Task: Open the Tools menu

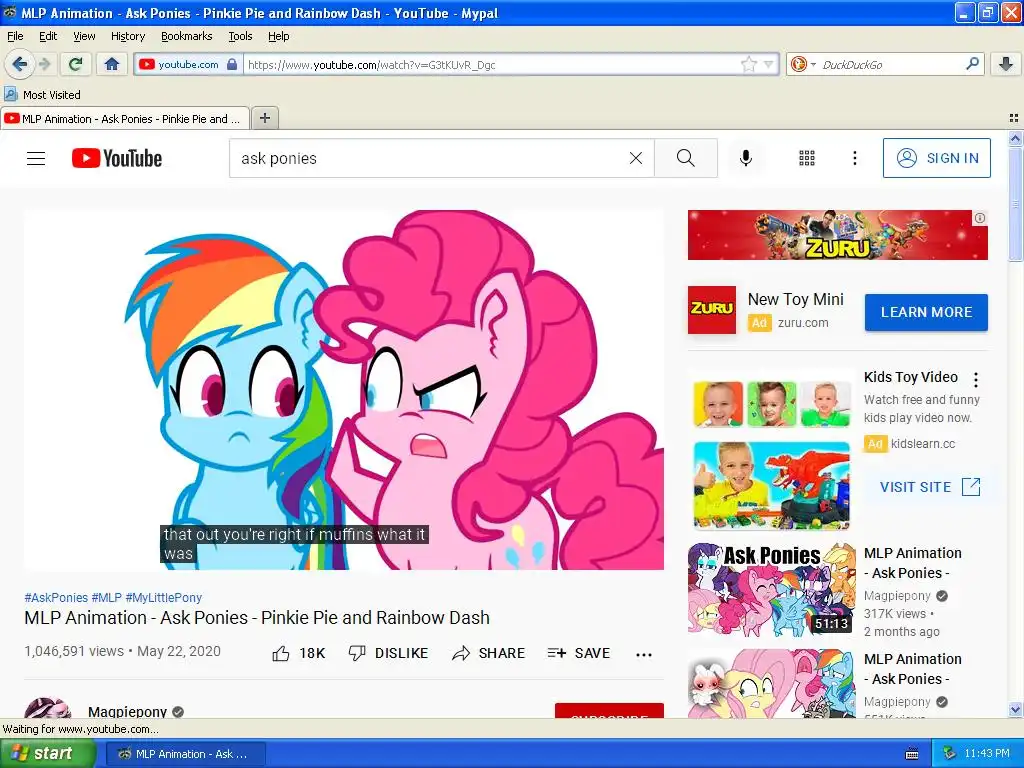Action: pyautogui.click(x=240, y=36)
